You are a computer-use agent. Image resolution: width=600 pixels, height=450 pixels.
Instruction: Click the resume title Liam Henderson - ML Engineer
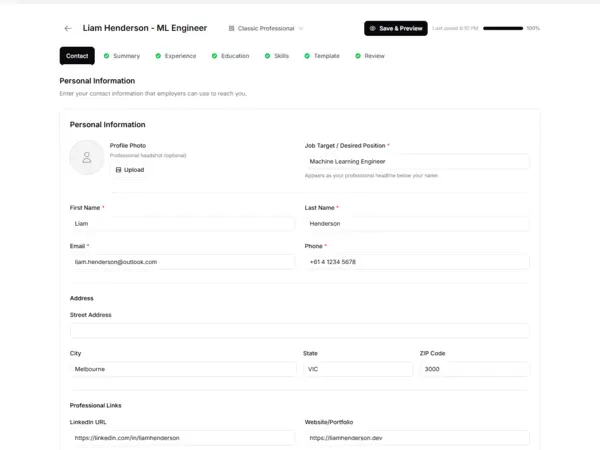145,28
